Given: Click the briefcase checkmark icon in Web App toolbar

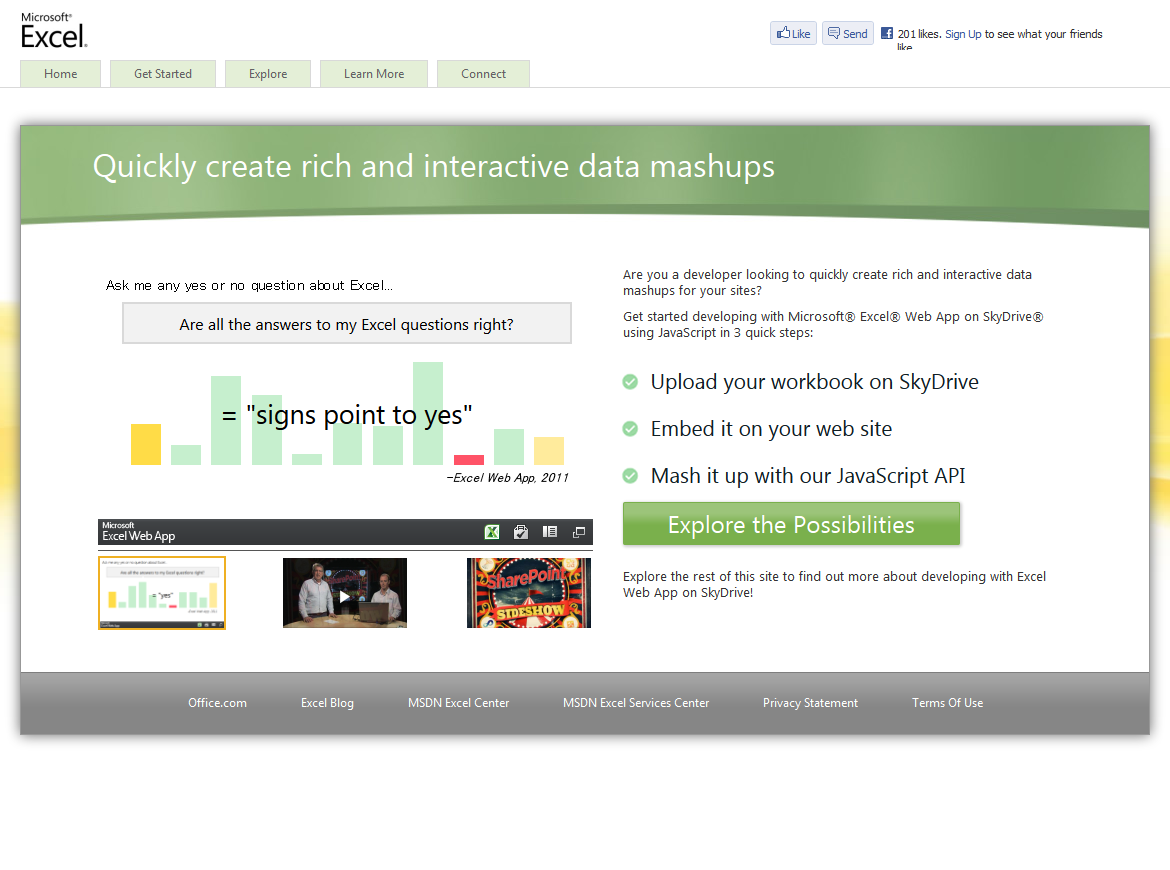Looking at the screenshot, I should (x=521, y=532).
